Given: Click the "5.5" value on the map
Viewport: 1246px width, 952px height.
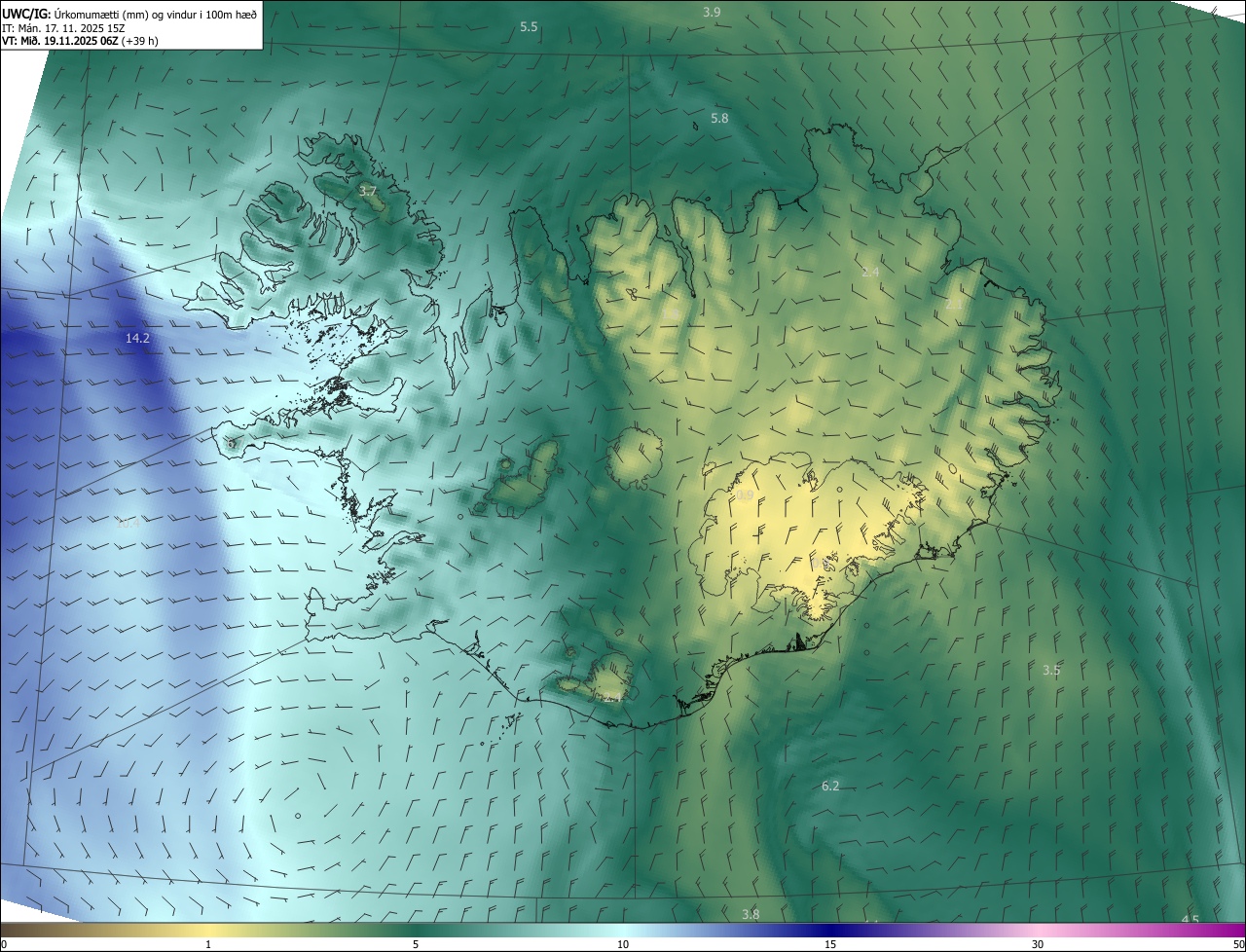Looking at the screenshot, I should pos(529,27).
